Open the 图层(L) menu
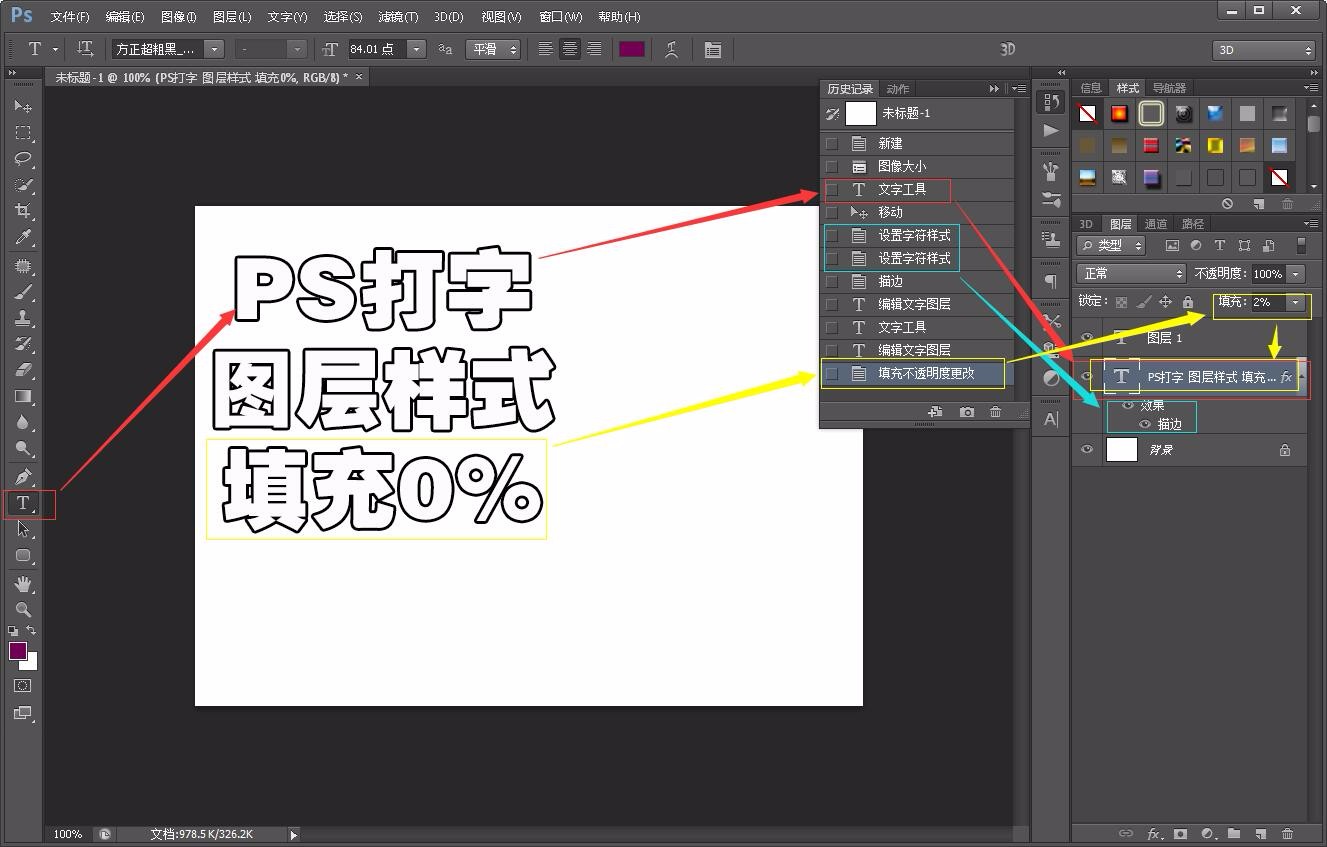 pyautogui.click(x=232, y=17)
